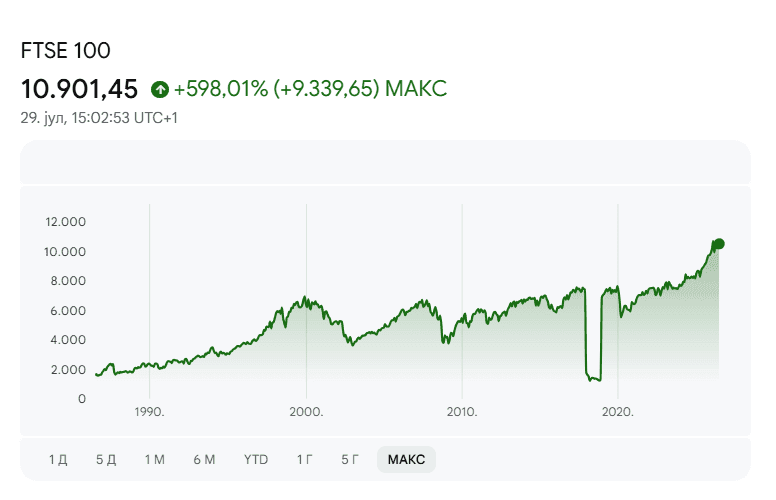Click the 10.901,45 index value

[x=79, y=89]
